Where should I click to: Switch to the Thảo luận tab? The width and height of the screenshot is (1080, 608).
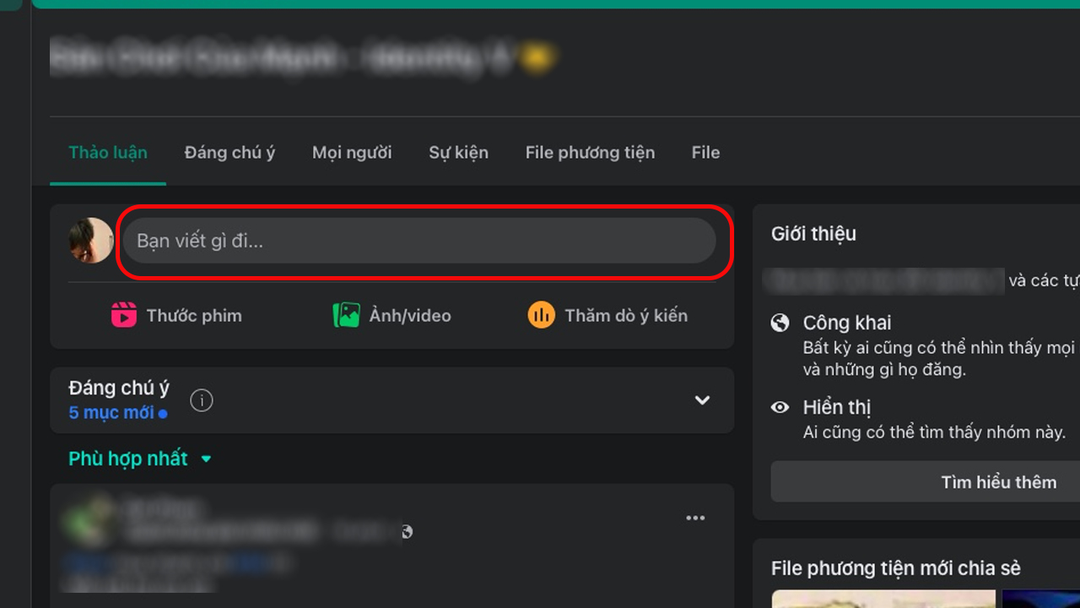tap(108, 153)
